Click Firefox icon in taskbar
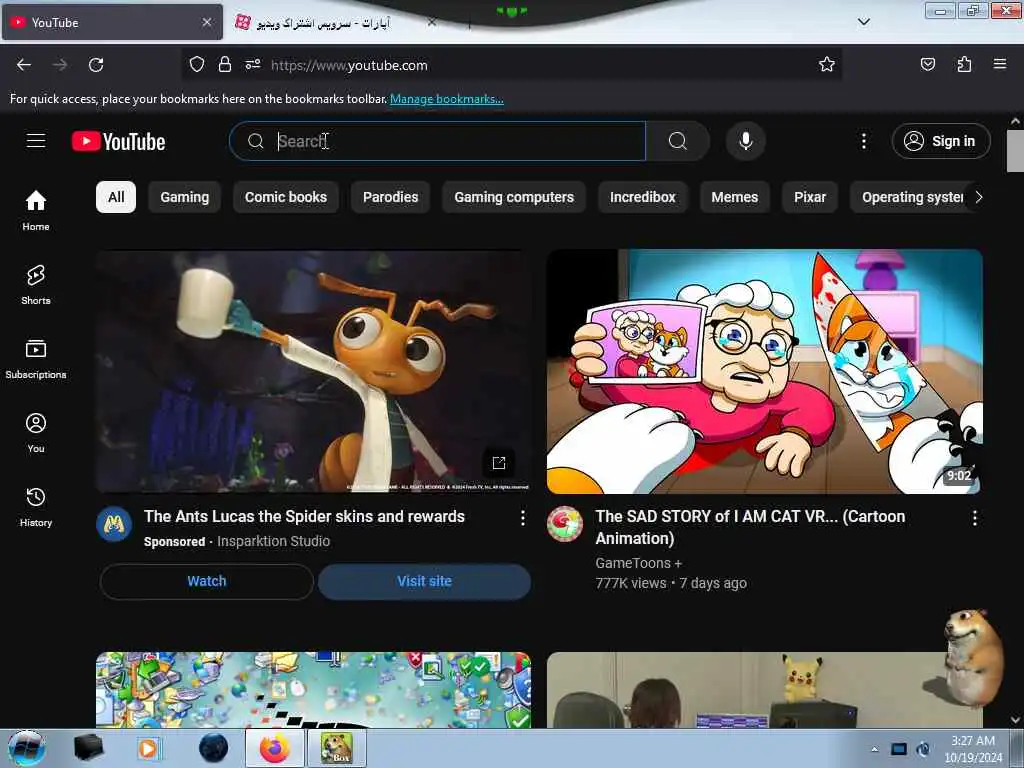This screenshot has width=1024, height=768. (275, 748)
